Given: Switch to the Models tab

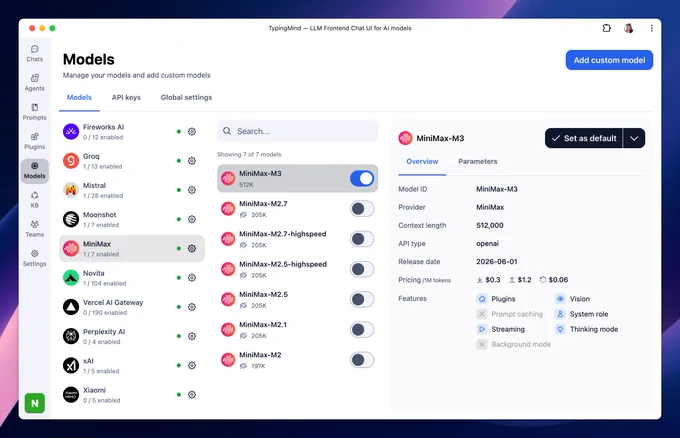Looking at the screenshot, I should (x=79, y=98).
